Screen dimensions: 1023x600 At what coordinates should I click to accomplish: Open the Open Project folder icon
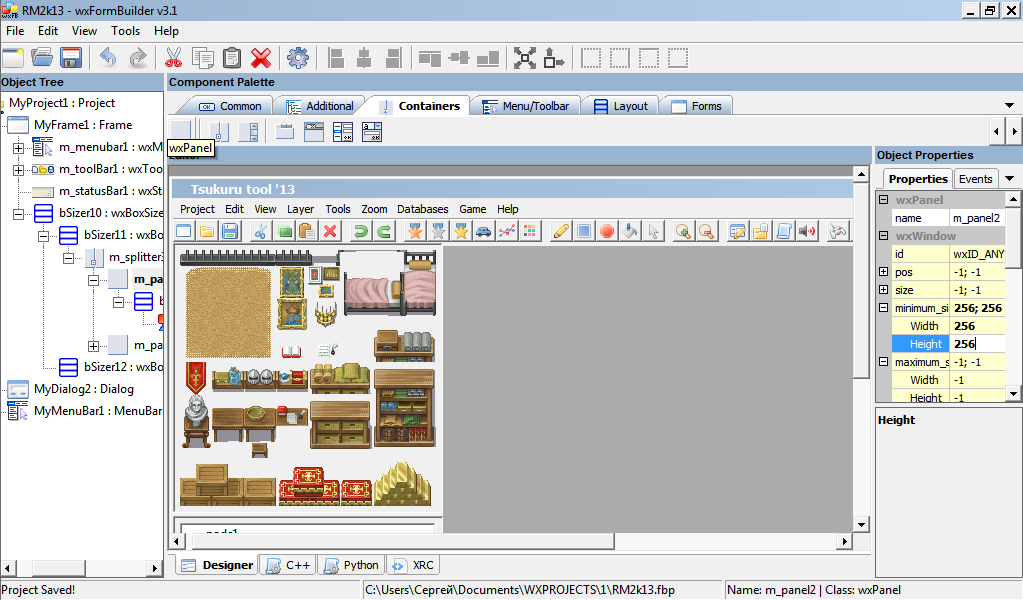click(41, 58)
